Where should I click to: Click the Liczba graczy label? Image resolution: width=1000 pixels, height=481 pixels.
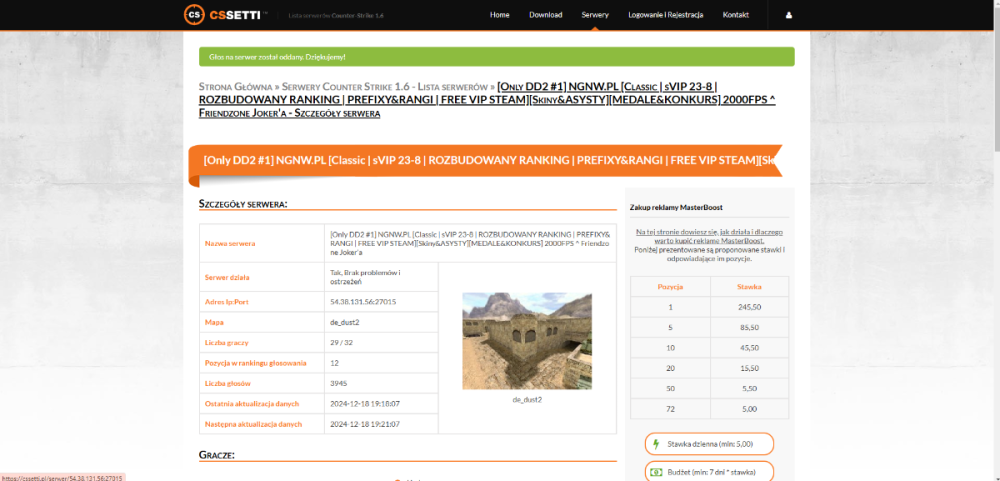click(x=228, y=343)
